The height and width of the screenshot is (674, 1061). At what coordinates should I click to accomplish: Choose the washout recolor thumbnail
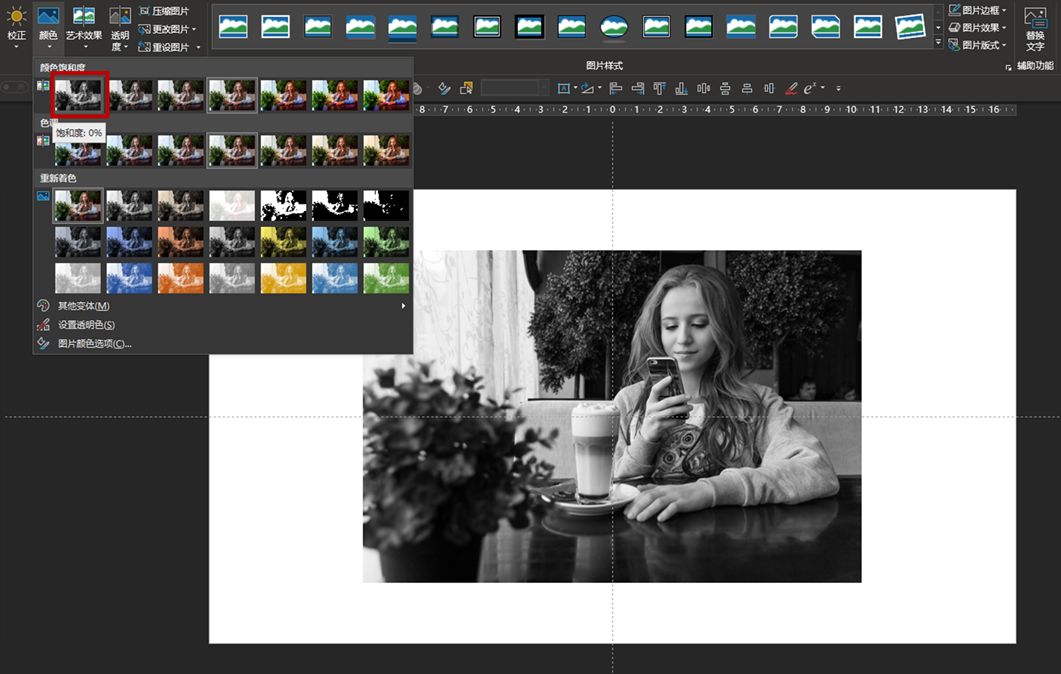[x=232, y=206]
